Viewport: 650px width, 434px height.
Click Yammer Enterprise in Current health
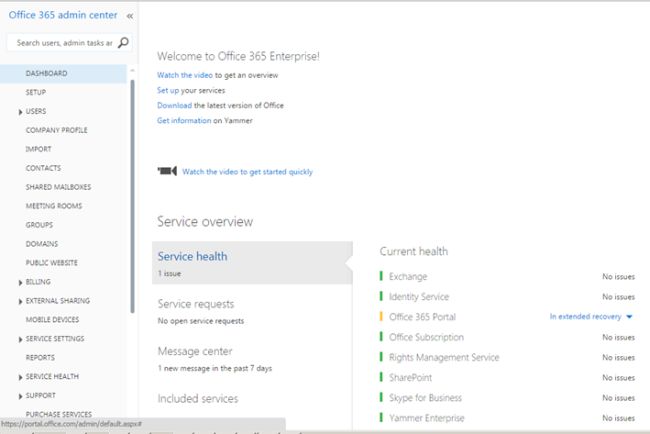tap(427, 418)
